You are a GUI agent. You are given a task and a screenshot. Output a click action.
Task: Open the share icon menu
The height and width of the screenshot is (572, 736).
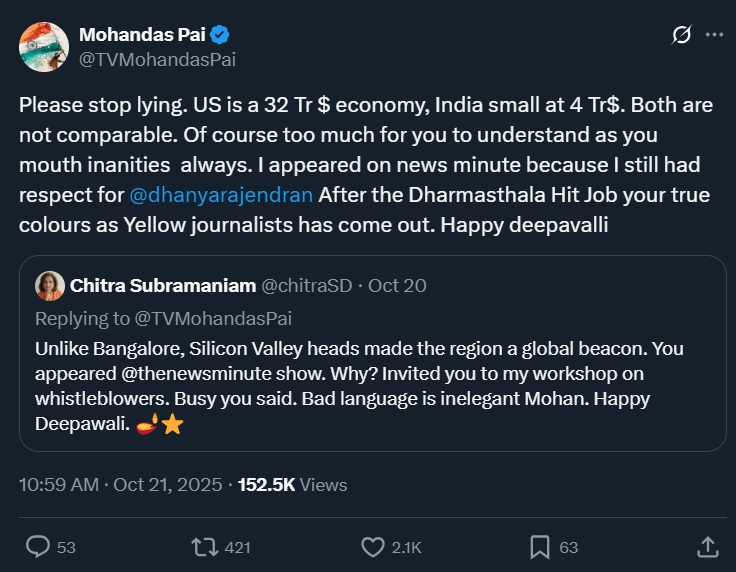pyautogui.click(x=706, y=546)
